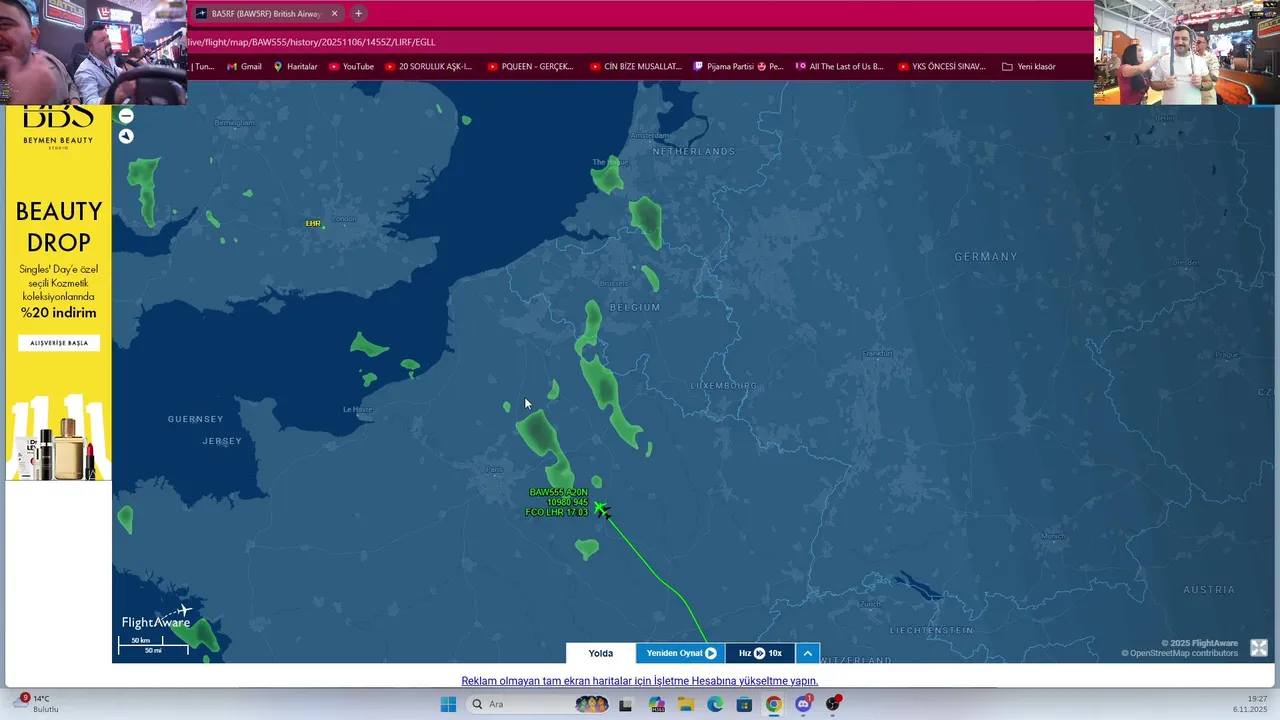Select the Yolda status tab
This screenshot has height=720, width=1280.
[x=601, y=653]
